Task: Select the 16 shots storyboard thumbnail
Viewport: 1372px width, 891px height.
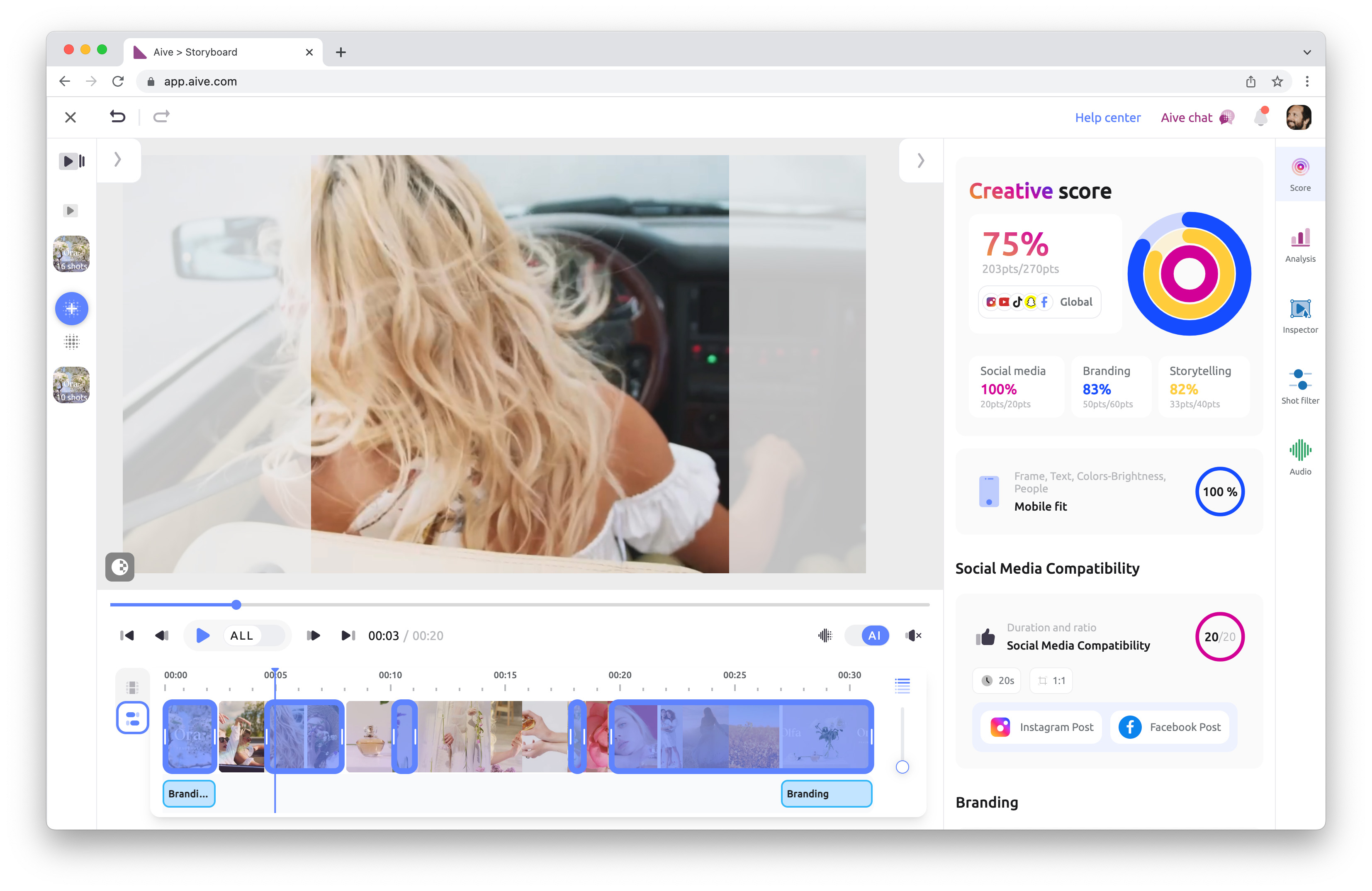Action: (71, 254)
